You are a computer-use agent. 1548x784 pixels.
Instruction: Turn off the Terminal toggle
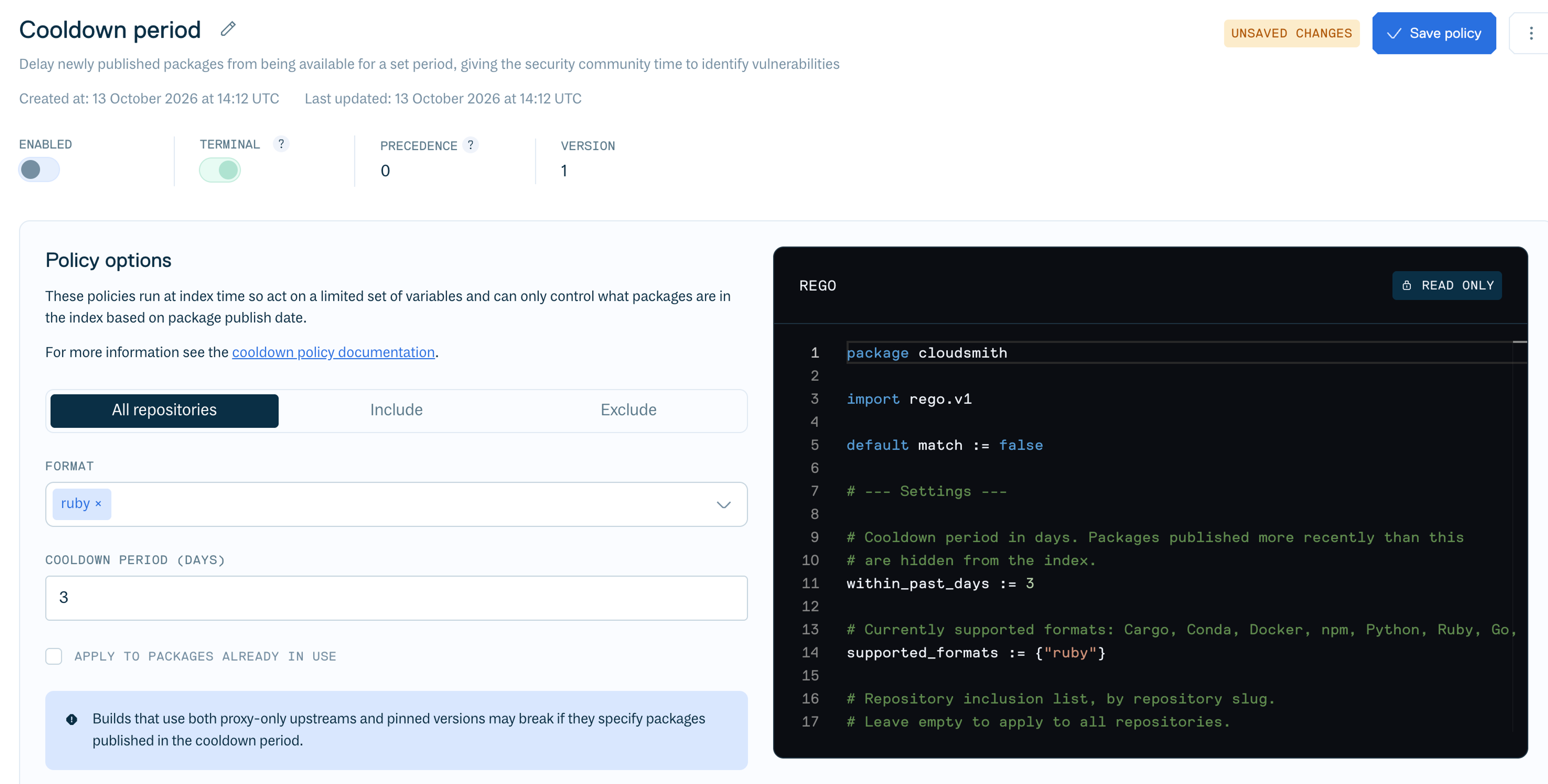220,170
